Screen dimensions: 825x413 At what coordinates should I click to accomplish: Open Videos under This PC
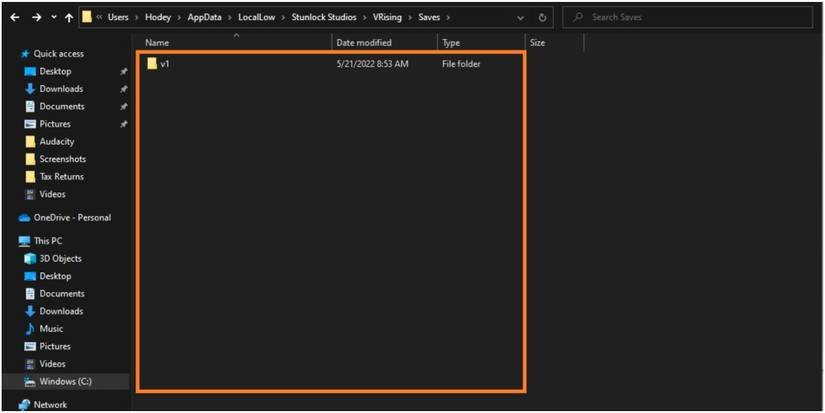pos(53,364)
